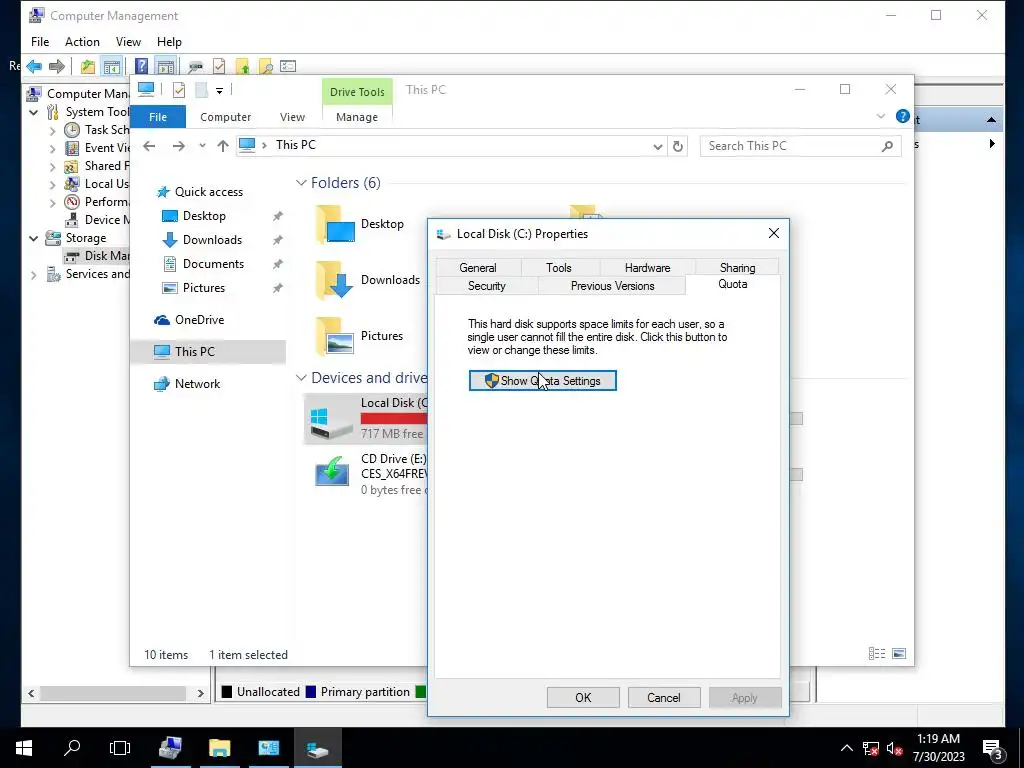Click the Explorer Help question-mark icon
Image resolution: width=1024 pixels, height=768 pixels.
903,116
